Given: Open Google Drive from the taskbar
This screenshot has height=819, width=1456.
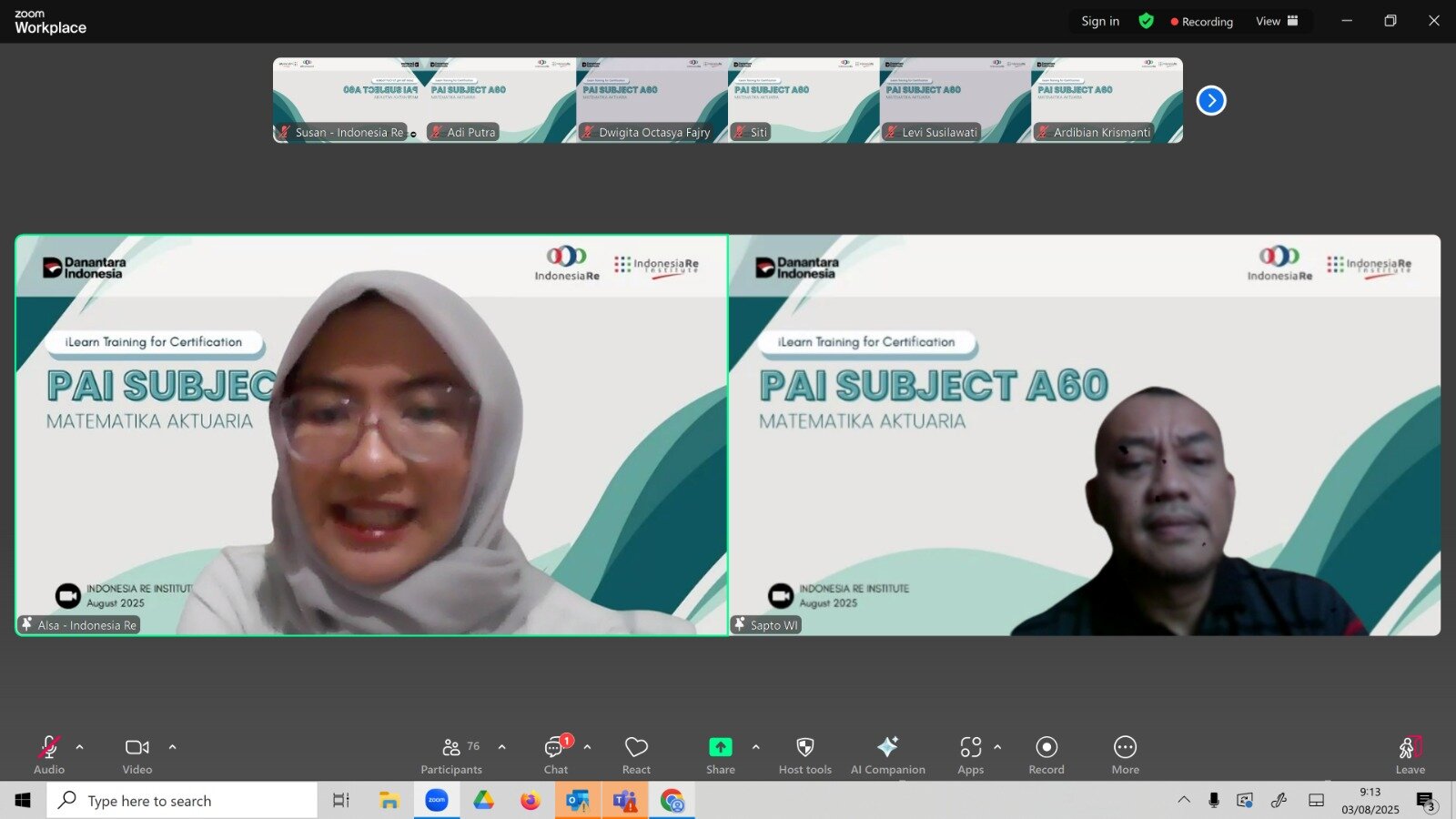Looking at the screenshot, I should tap(483, 801).
